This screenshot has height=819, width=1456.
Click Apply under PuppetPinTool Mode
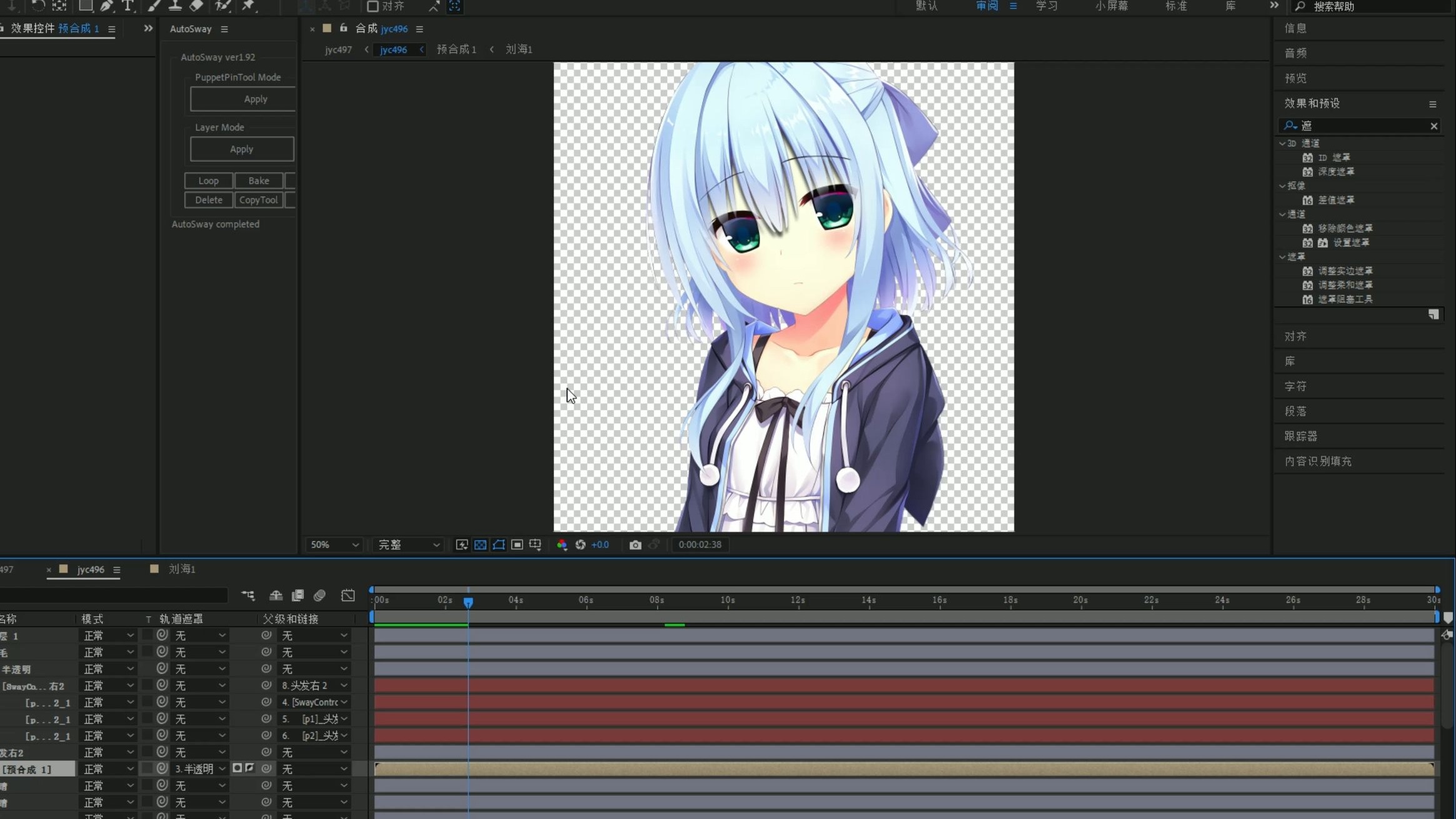(x=243, y=99)
